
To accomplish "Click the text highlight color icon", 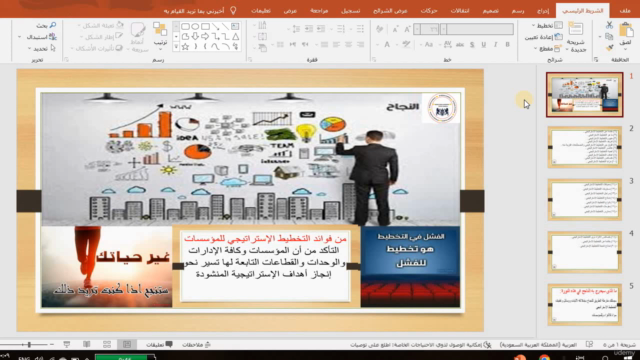I will (x=407, y=44).
